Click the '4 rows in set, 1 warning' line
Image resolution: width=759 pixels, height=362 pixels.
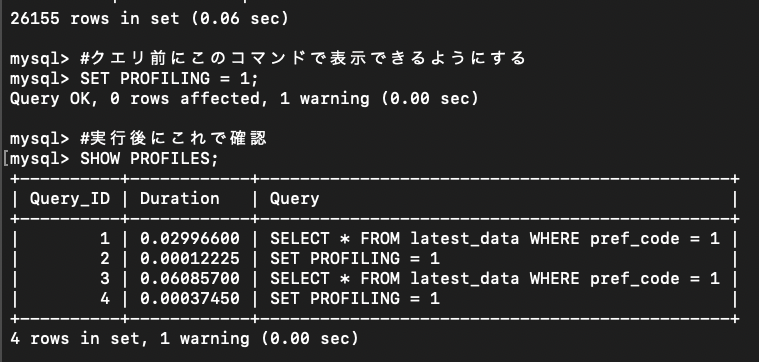pyautogui.click(x=184, y=338)
